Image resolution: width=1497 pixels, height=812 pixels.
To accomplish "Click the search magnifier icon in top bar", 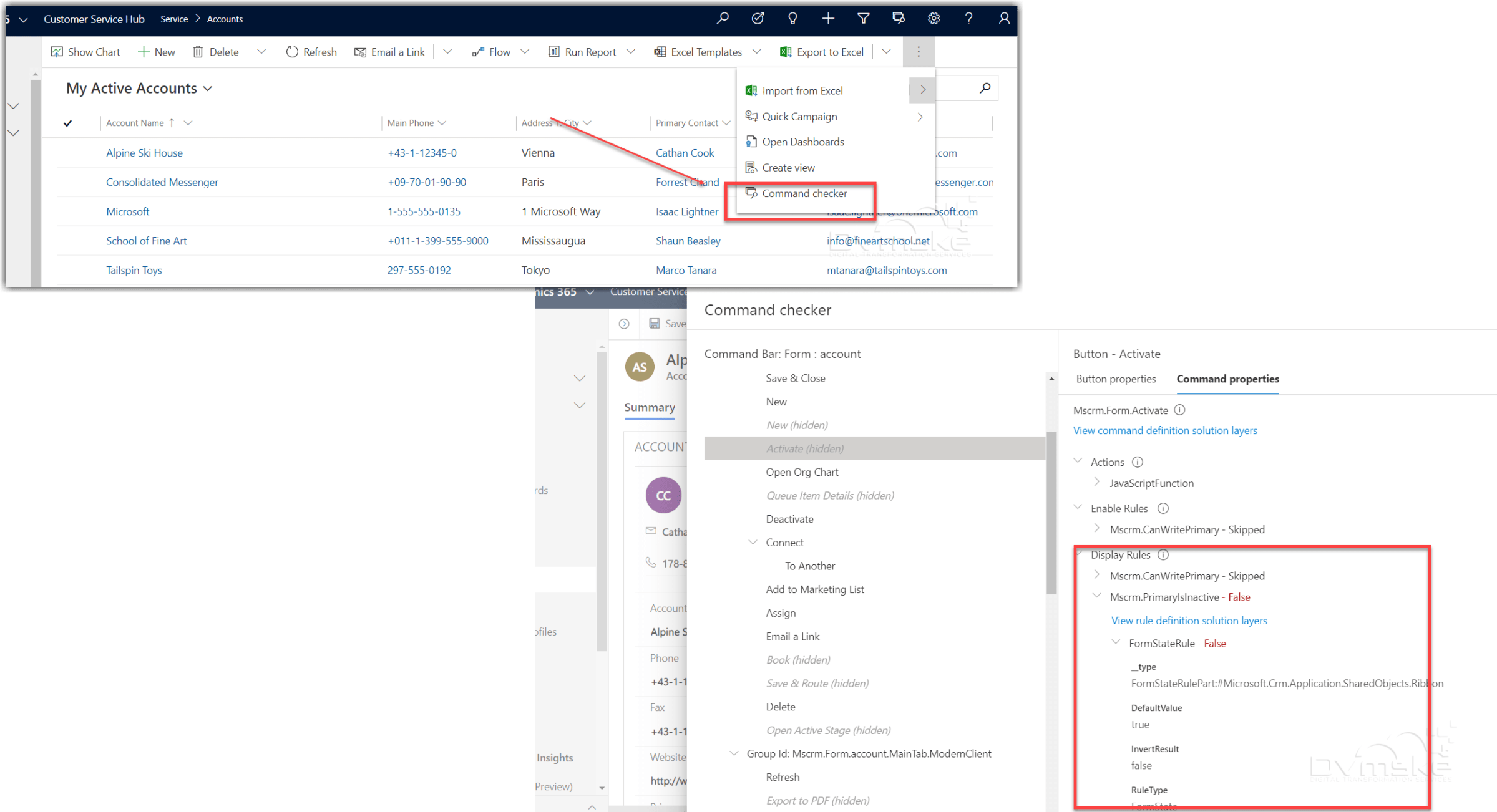I will [x=723, y=19].
